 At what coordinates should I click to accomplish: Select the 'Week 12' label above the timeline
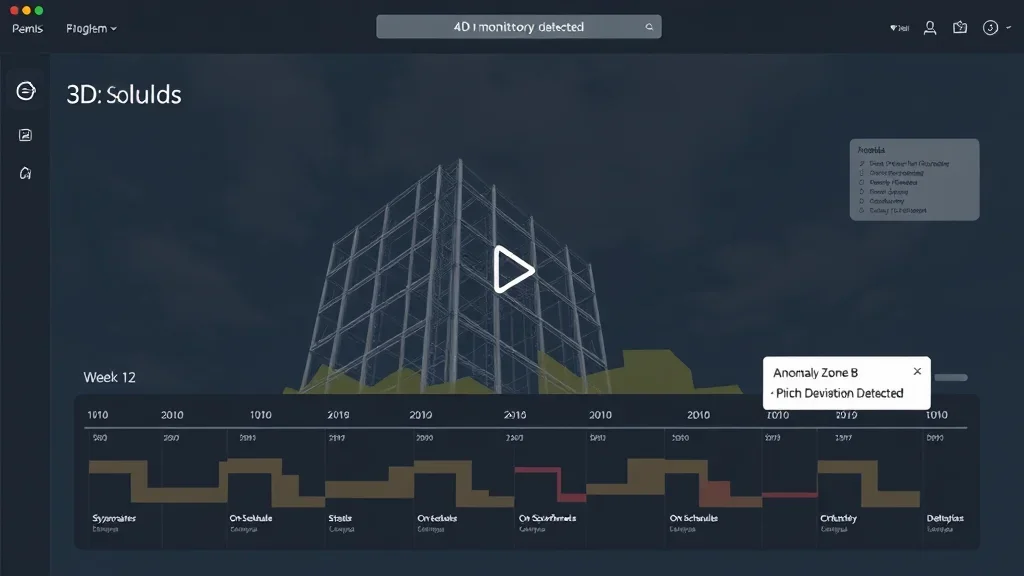pos(109,377)
